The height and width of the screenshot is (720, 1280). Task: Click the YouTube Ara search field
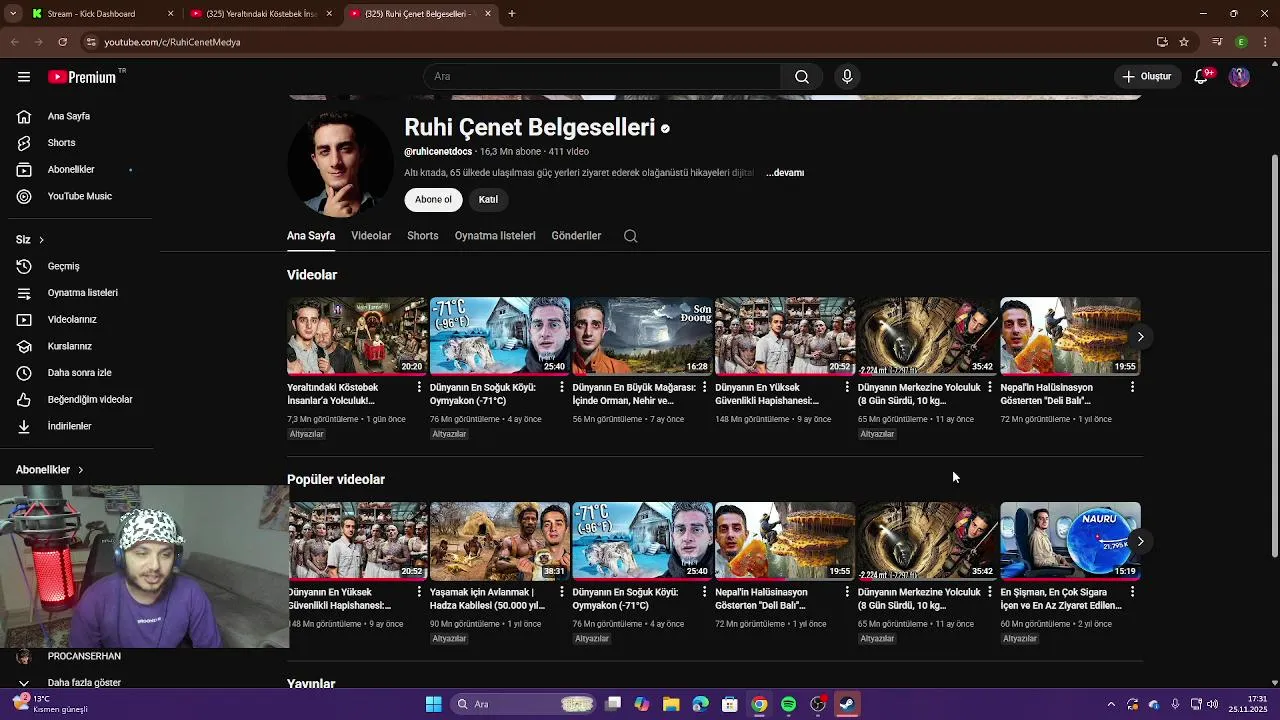(x=602, y=77)
